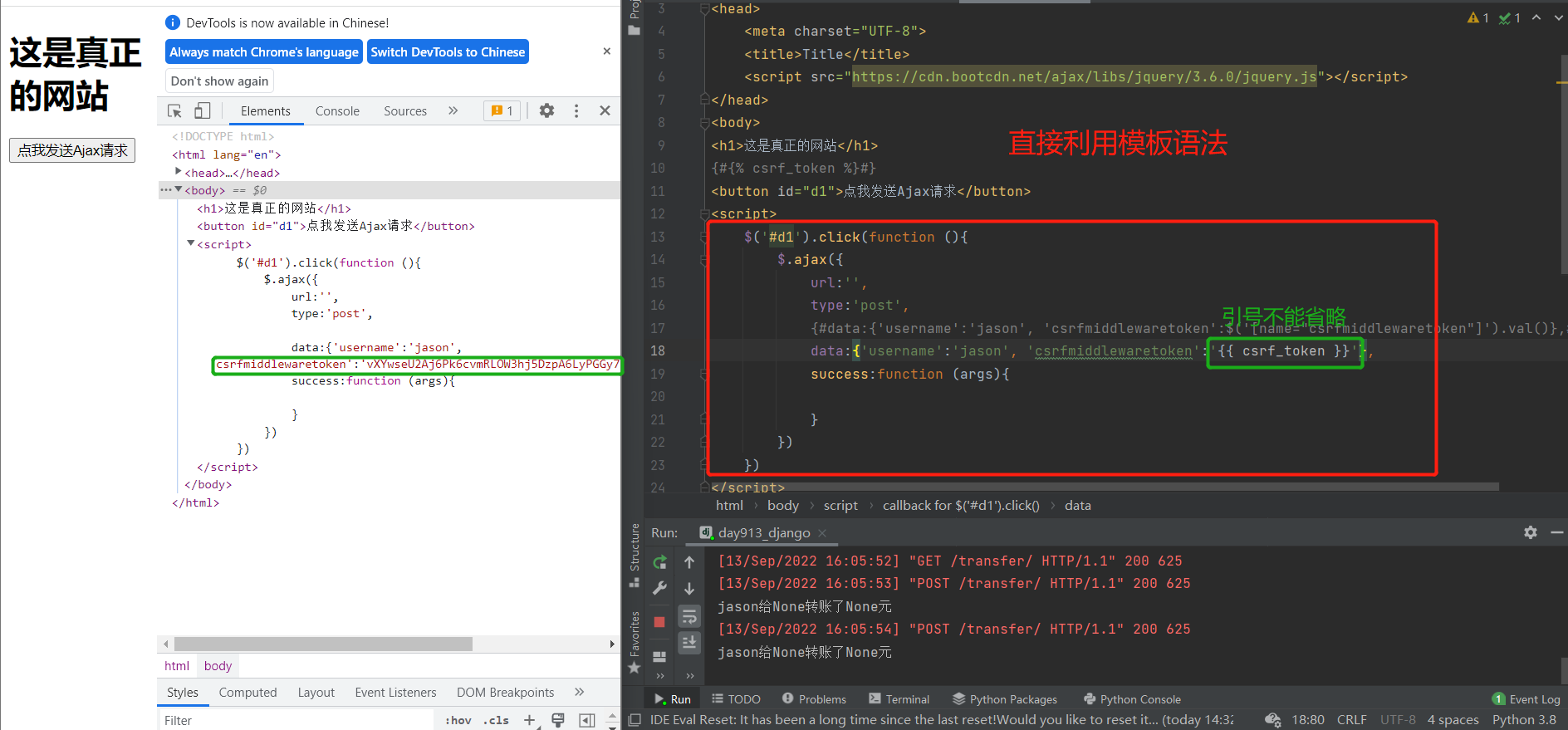The height and width of the screenshot is (730, 1568).
Task: Open the Python Console tool window
Action: [x=1132, y=699]
